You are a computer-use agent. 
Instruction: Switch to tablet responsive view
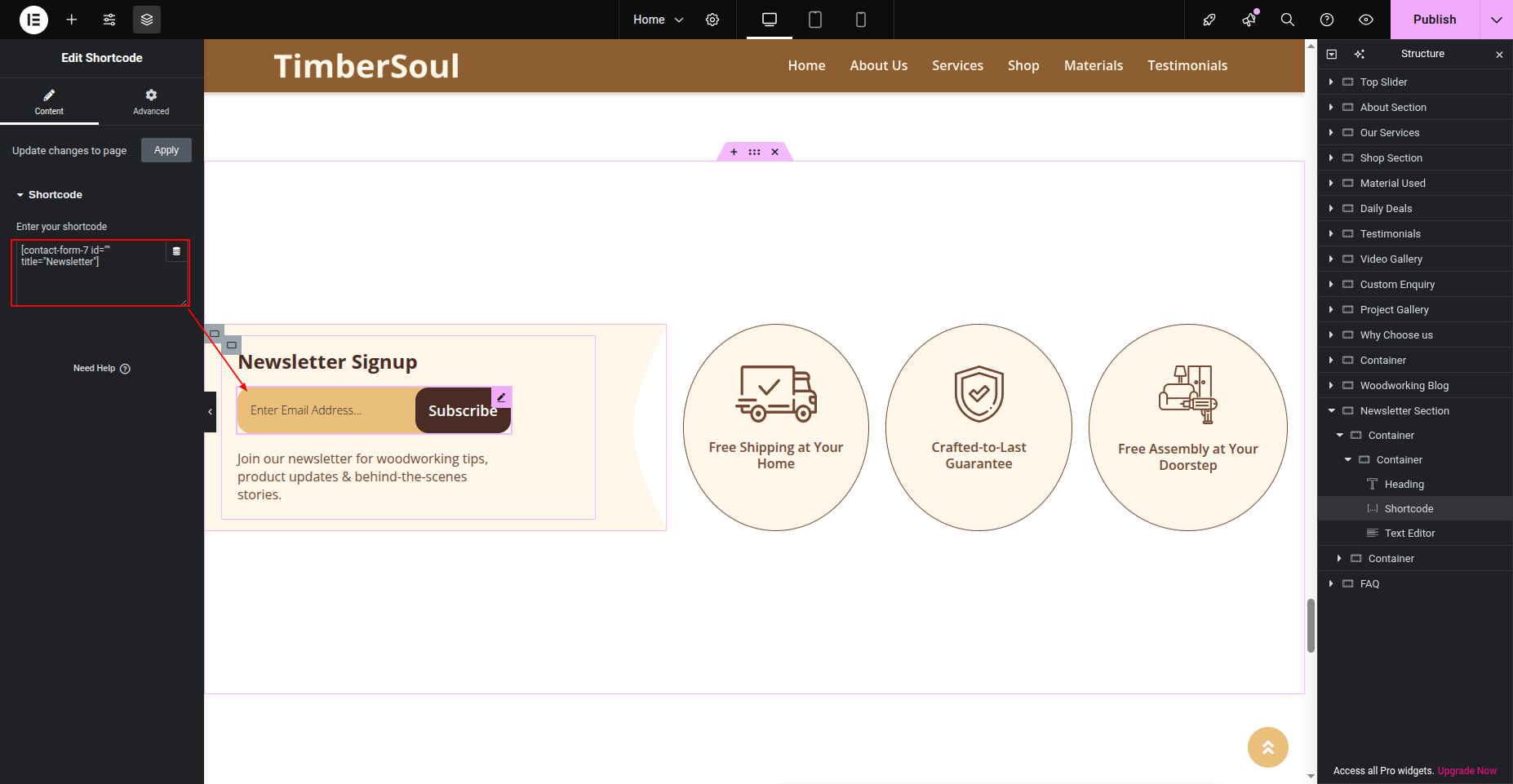coord(814,20)
